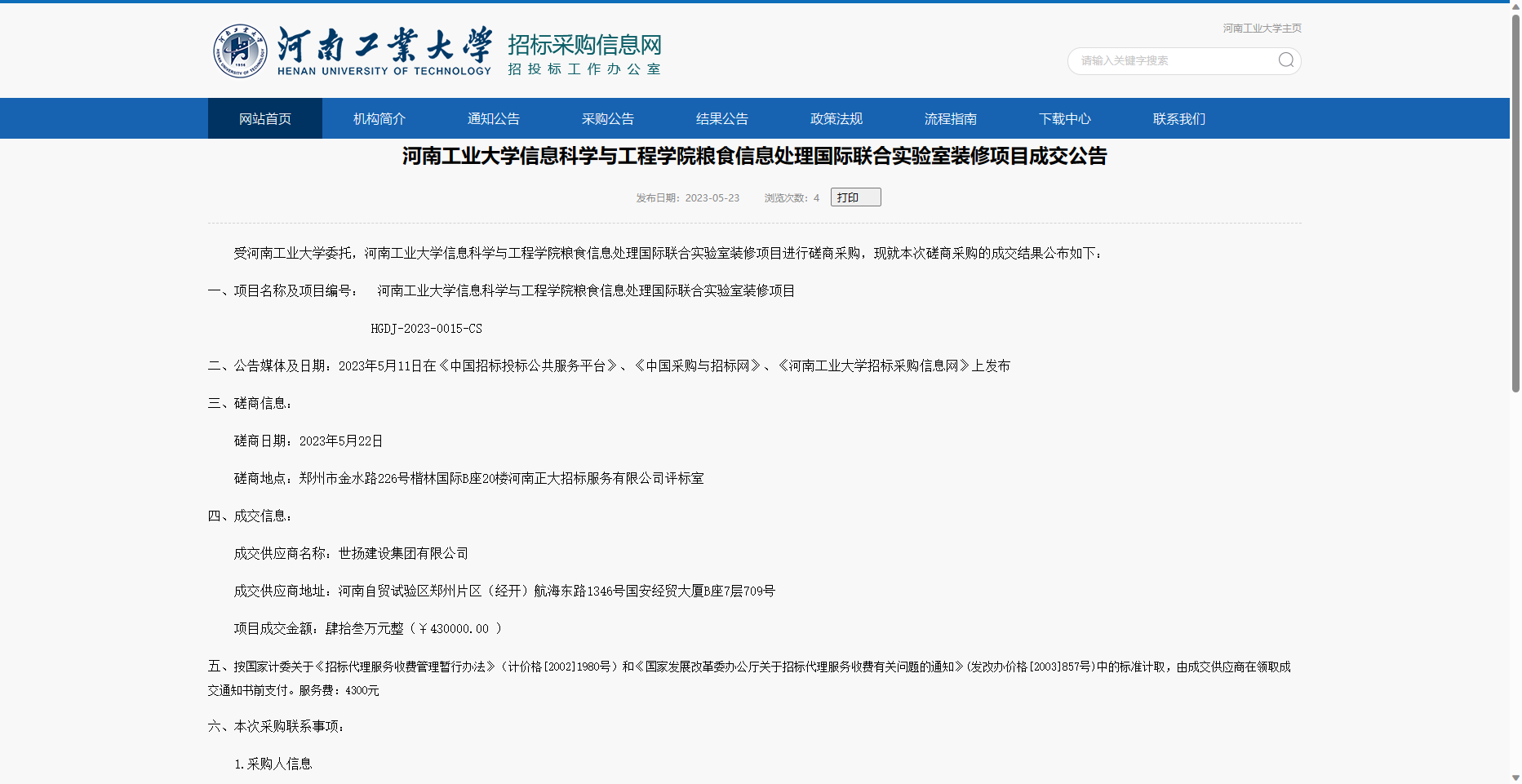Screen dimensions: 1522x784
Task: Click the Henan University of Technology logo
Action: (239, 50)
